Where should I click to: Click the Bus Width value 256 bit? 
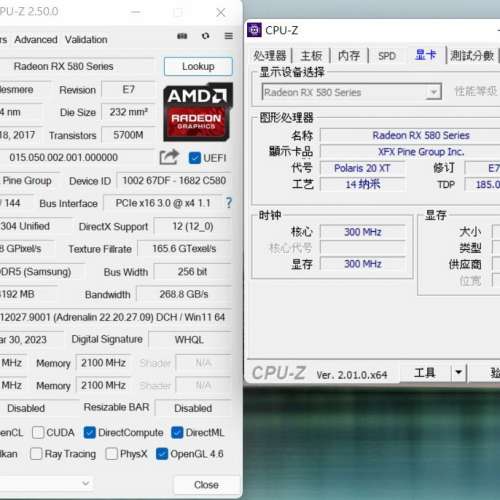click(x=193, y=272)
